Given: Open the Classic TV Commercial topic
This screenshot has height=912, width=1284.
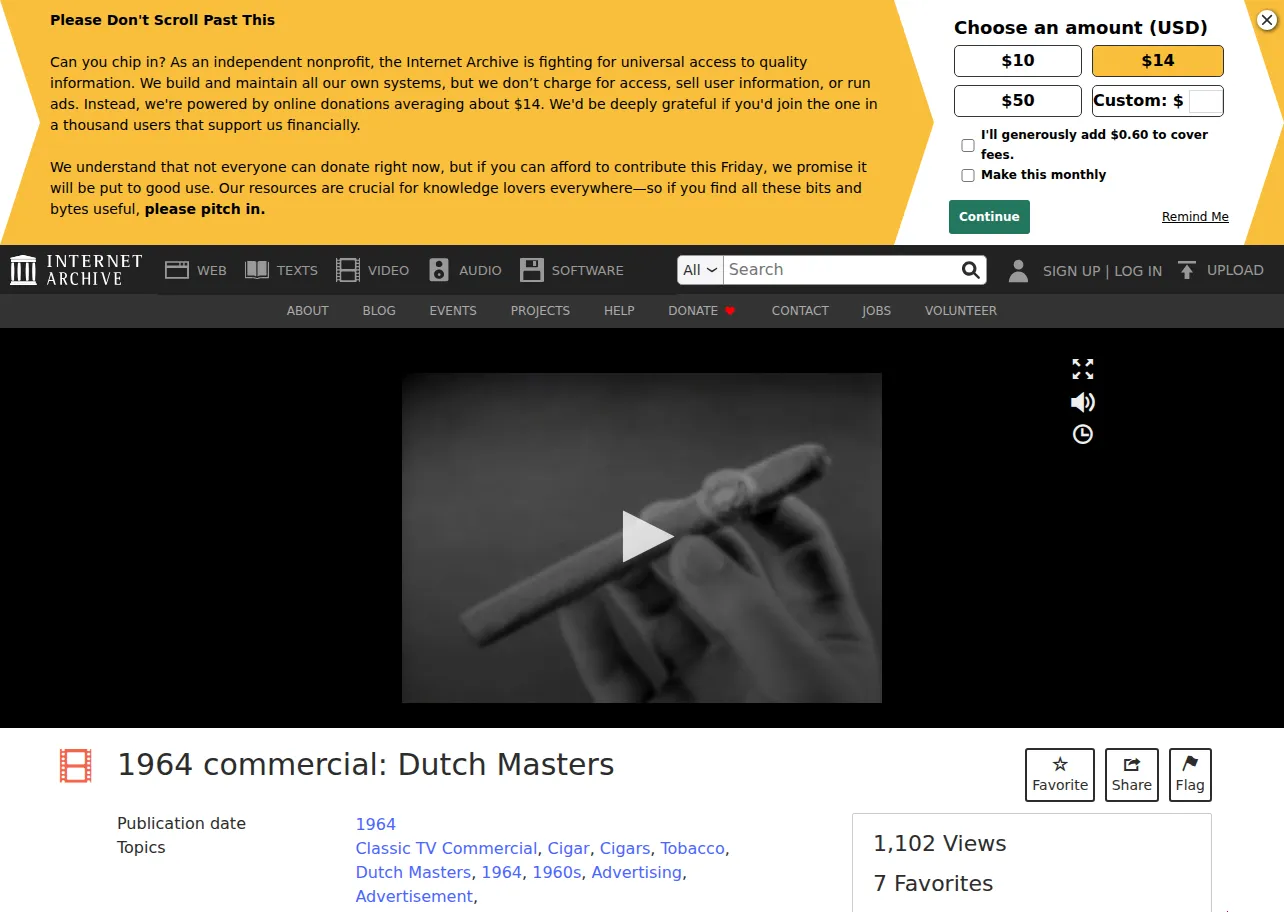Looking at the screenshot, I should point(446,848).
